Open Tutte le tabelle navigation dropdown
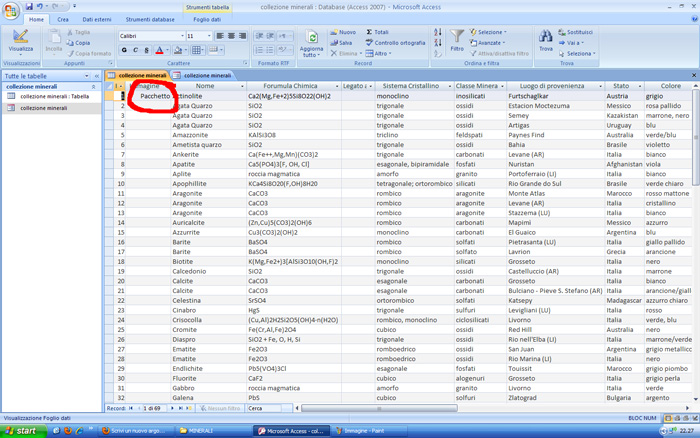This screenshot has width=700, height=438. [86, 76]
